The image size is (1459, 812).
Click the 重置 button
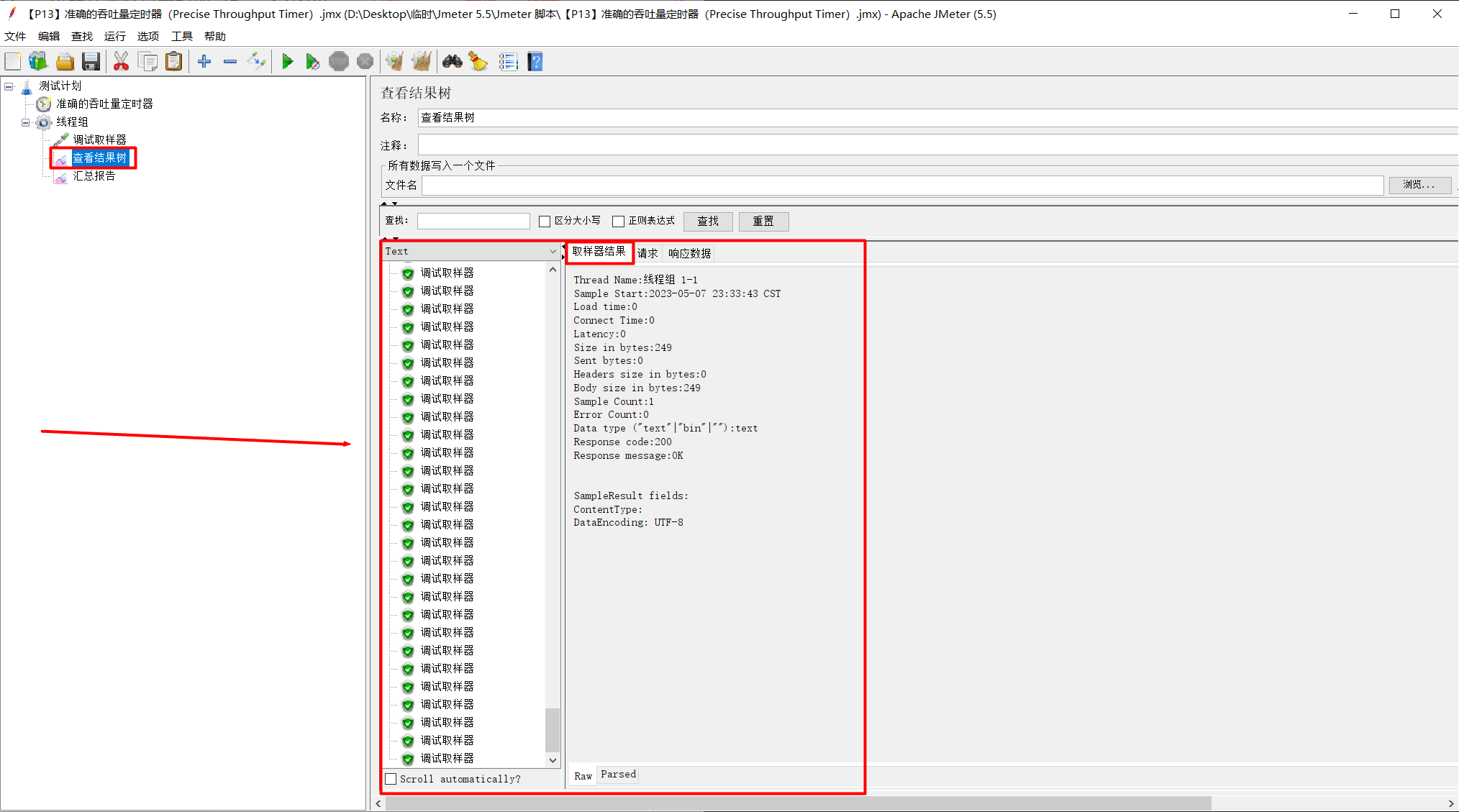762,221
